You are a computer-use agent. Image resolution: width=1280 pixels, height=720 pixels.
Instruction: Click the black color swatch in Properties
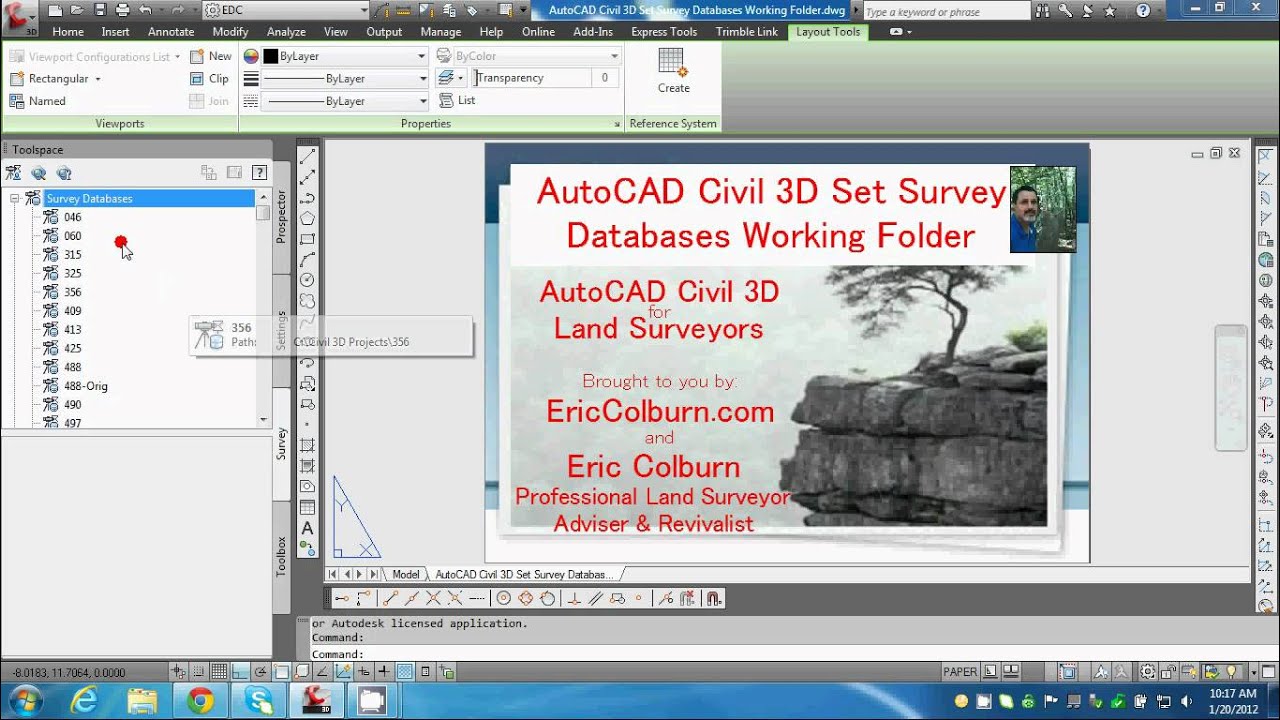tap(270, 57)
